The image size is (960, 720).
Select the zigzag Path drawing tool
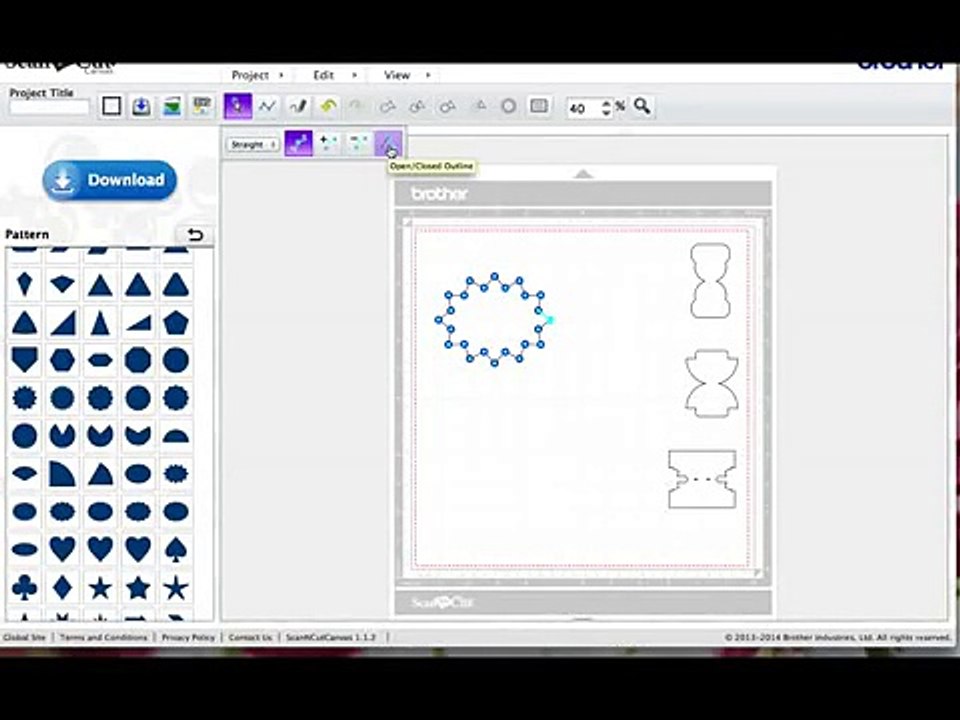click(268, 107)
